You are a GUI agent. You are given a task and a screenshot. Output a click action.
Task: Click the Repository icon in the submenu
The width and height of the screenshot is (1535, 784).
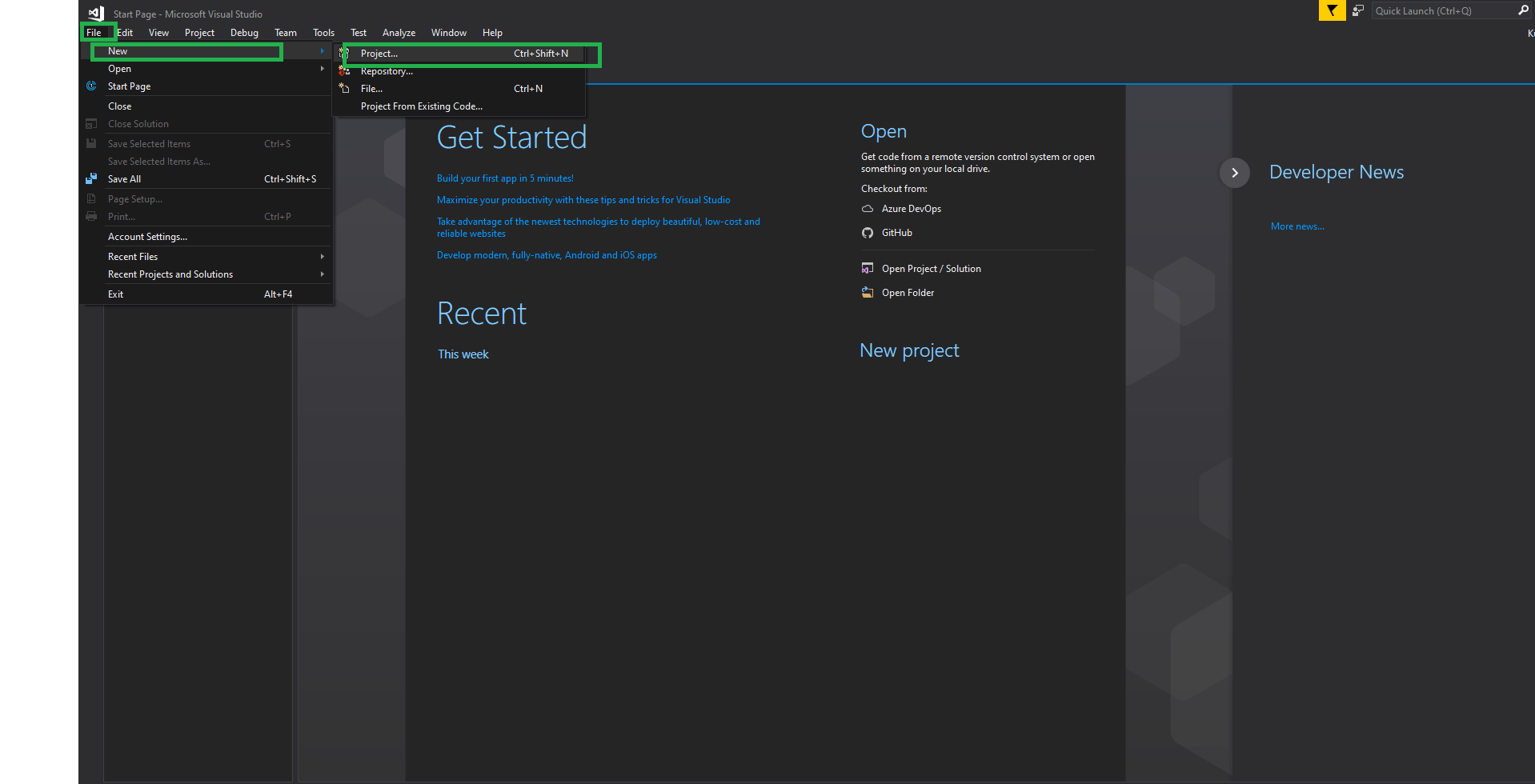(344, 70)
